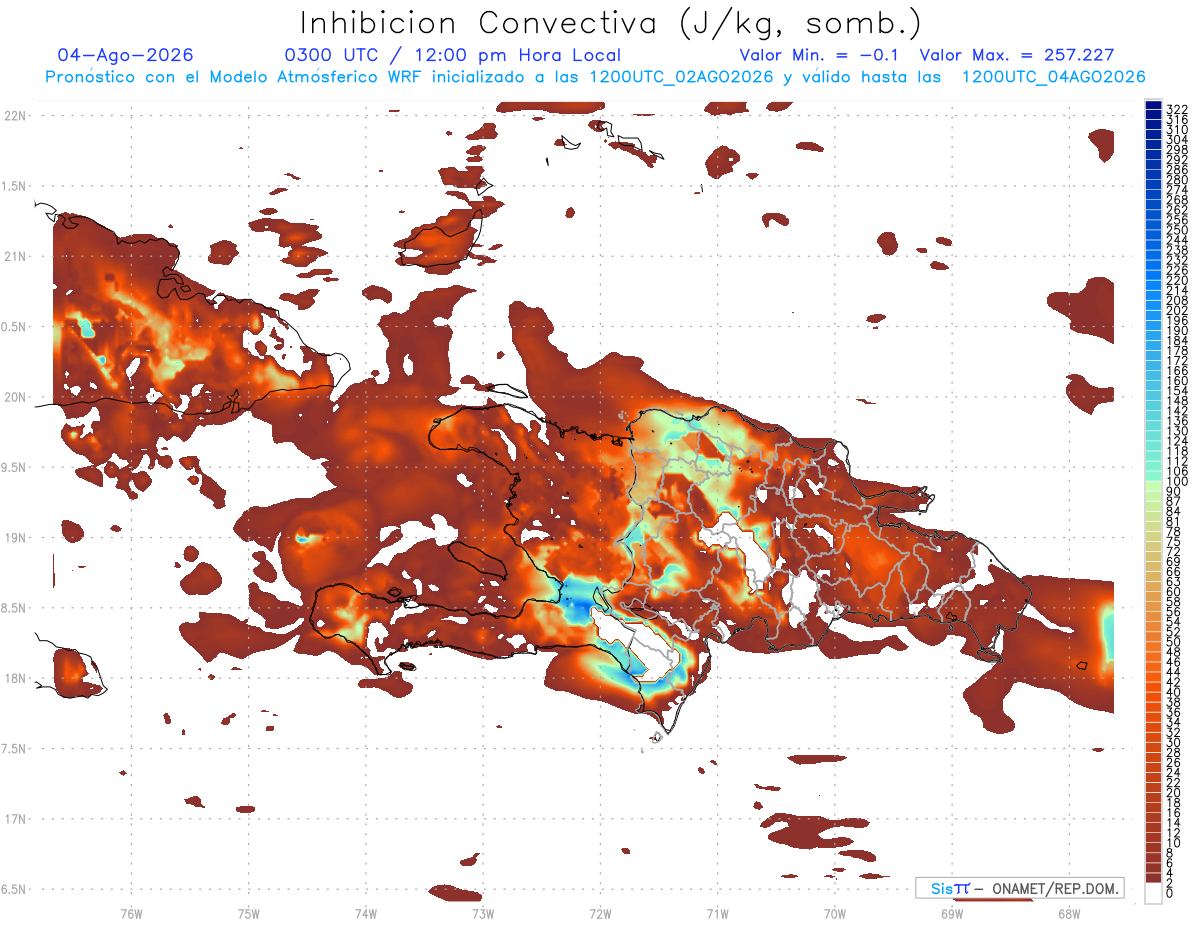Click the title "Inhibicion Convectiva (J/kg, somb.)"

(610, 23)
